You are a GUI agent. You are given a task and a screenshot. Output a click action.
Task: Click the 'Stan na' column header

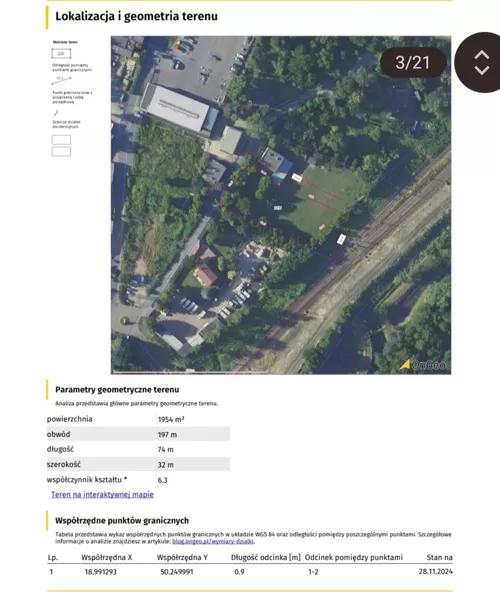pyautogui.click(x=440, y=557)
